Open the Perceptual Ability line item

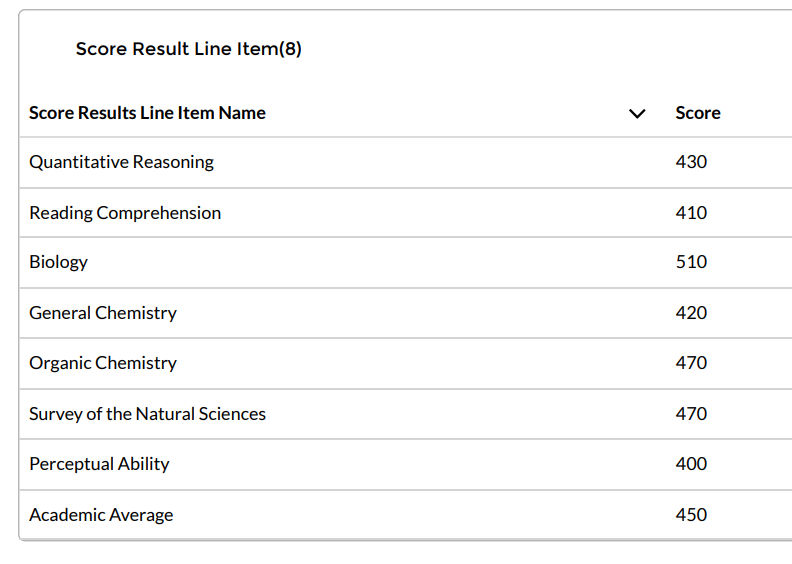coord(99,464)
